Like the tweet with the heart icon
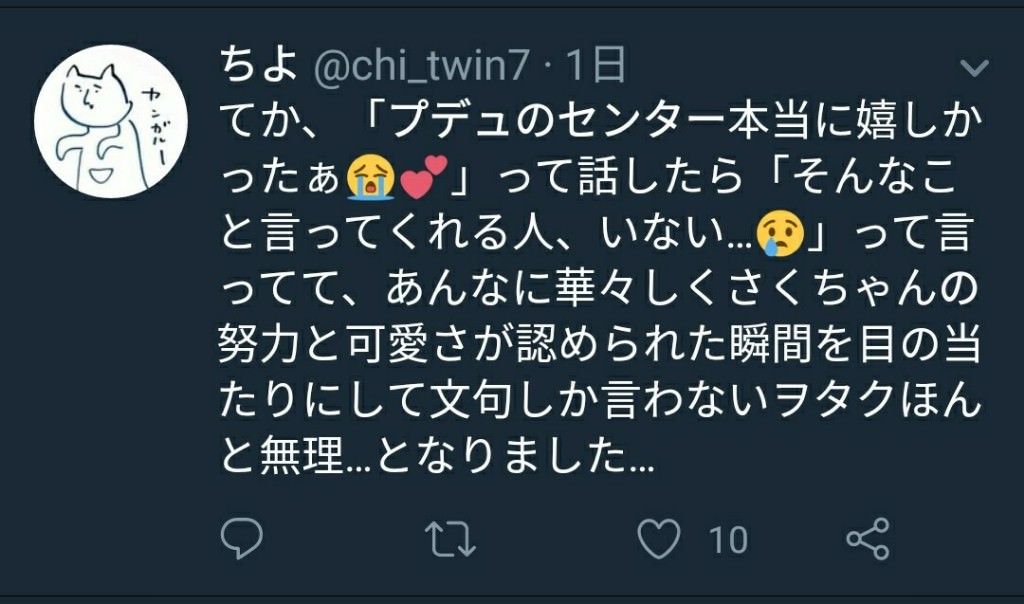The image size is (1024, 604). (659, 539)
